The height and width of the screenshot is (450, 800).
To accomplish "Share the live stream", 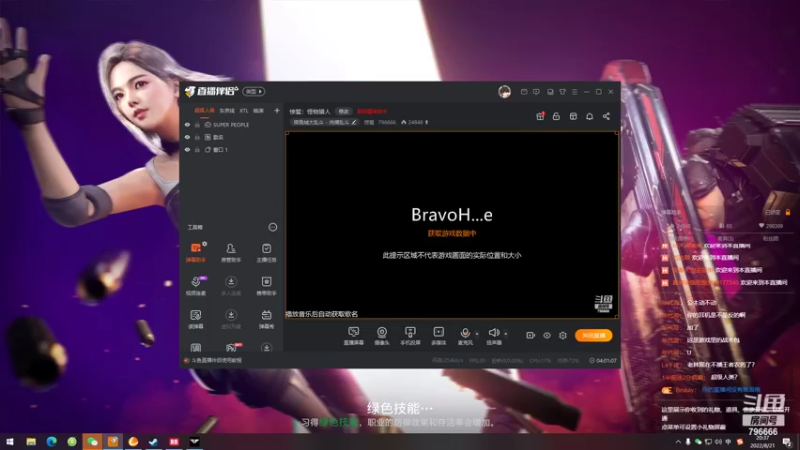I will tap(606, 116).
